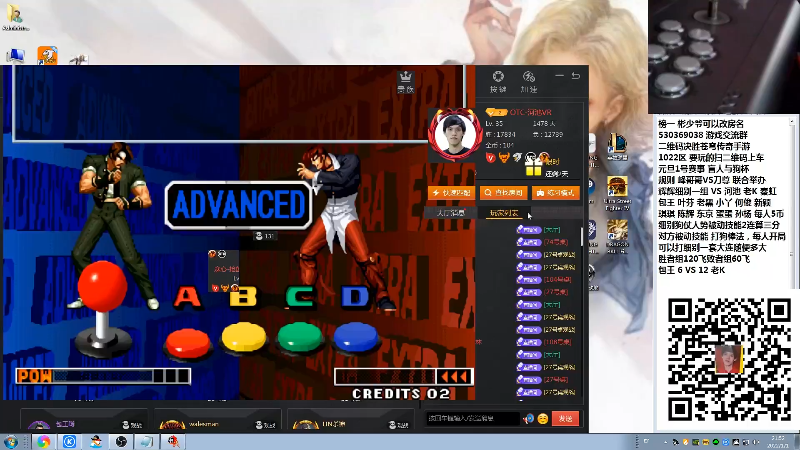Click the red joystick ball
The image size is (800, 450).
tap(103, 286)
